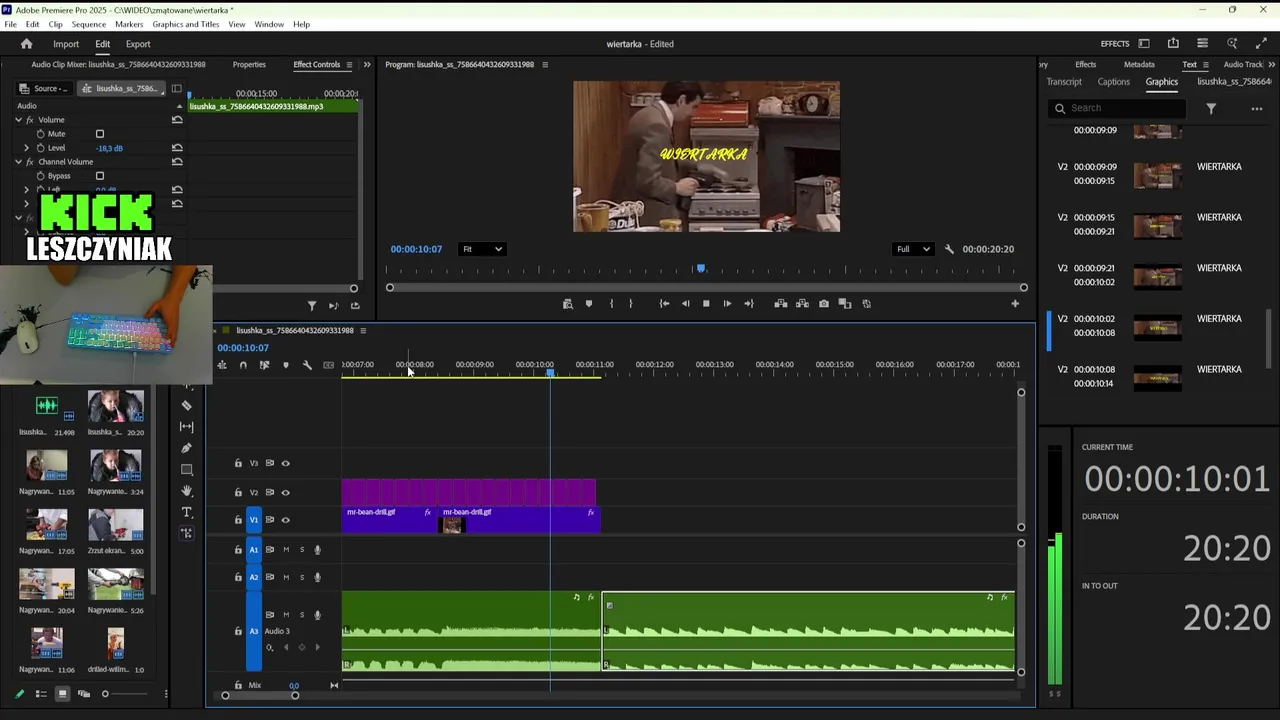Open the Properties panel tab
The image size is (1280, 720).
tap(249, 65)
